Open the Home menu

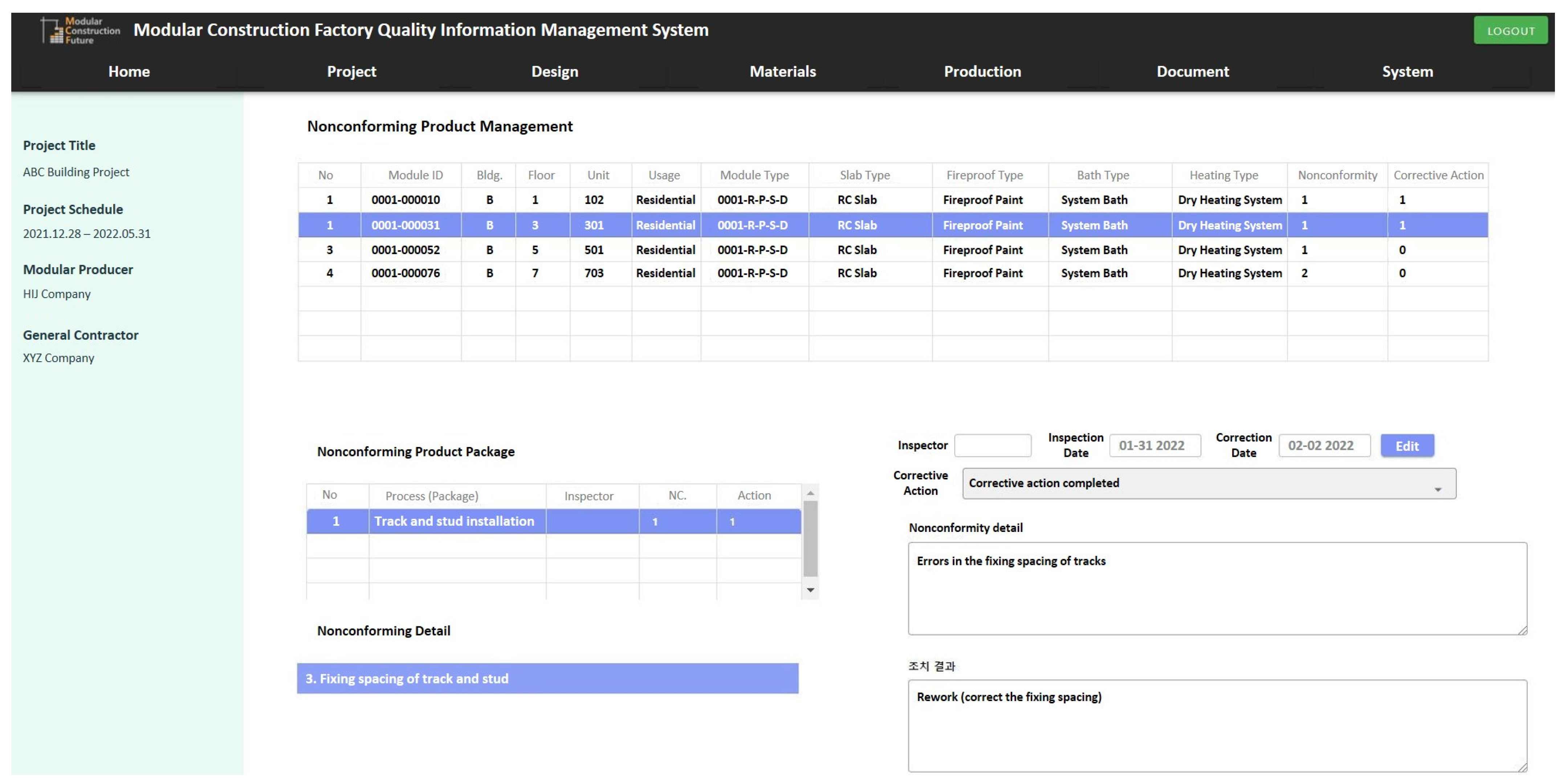tap(129, 71)
